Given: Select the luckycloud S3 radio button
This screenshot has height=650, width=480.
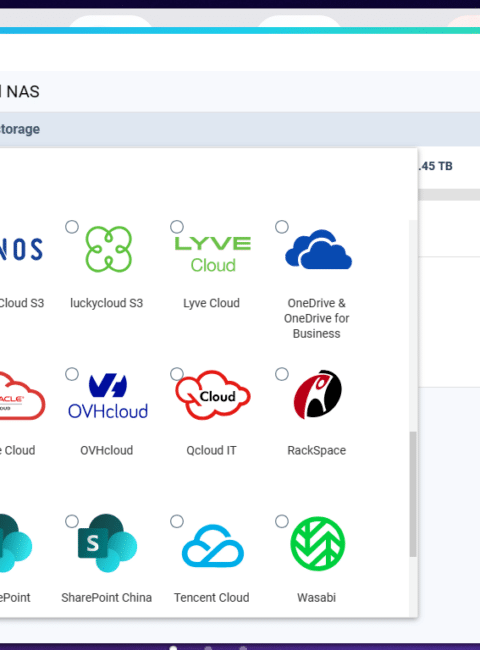Looking at the screenshot, I should [72, 227].
